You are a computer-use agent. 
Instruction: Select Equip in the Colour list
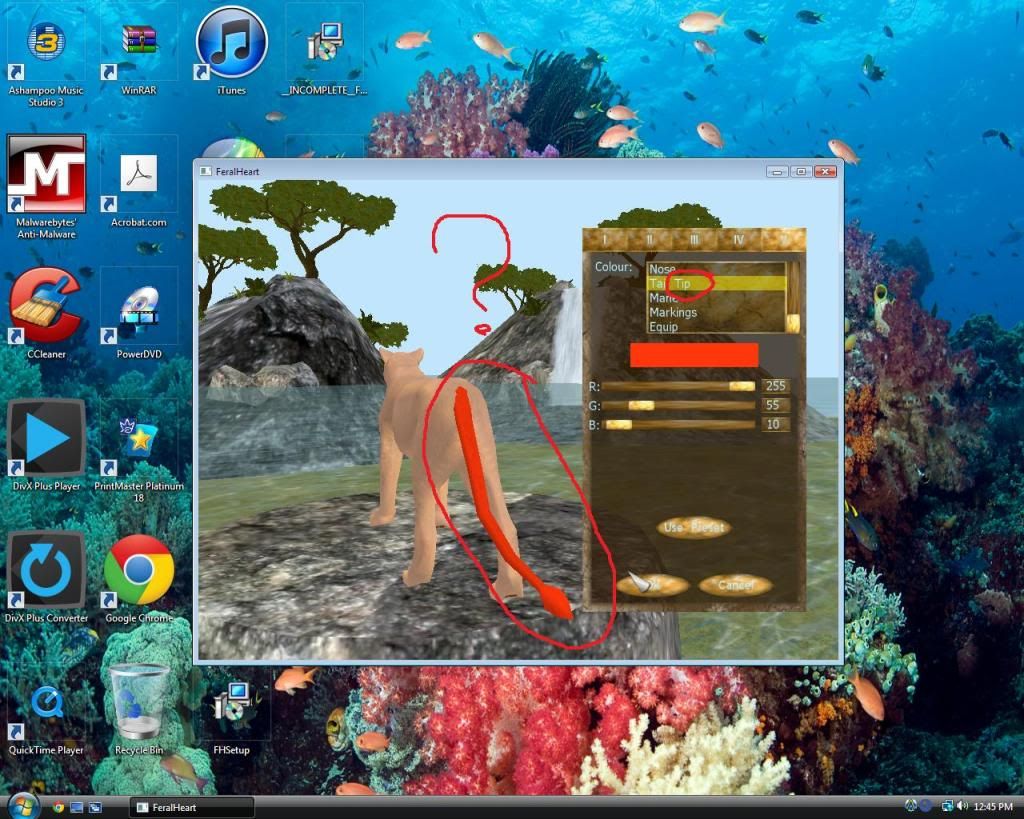716,327
